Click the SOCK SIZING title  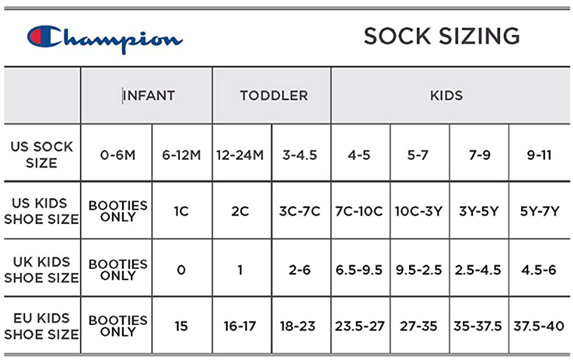click(x=442, y=36)
